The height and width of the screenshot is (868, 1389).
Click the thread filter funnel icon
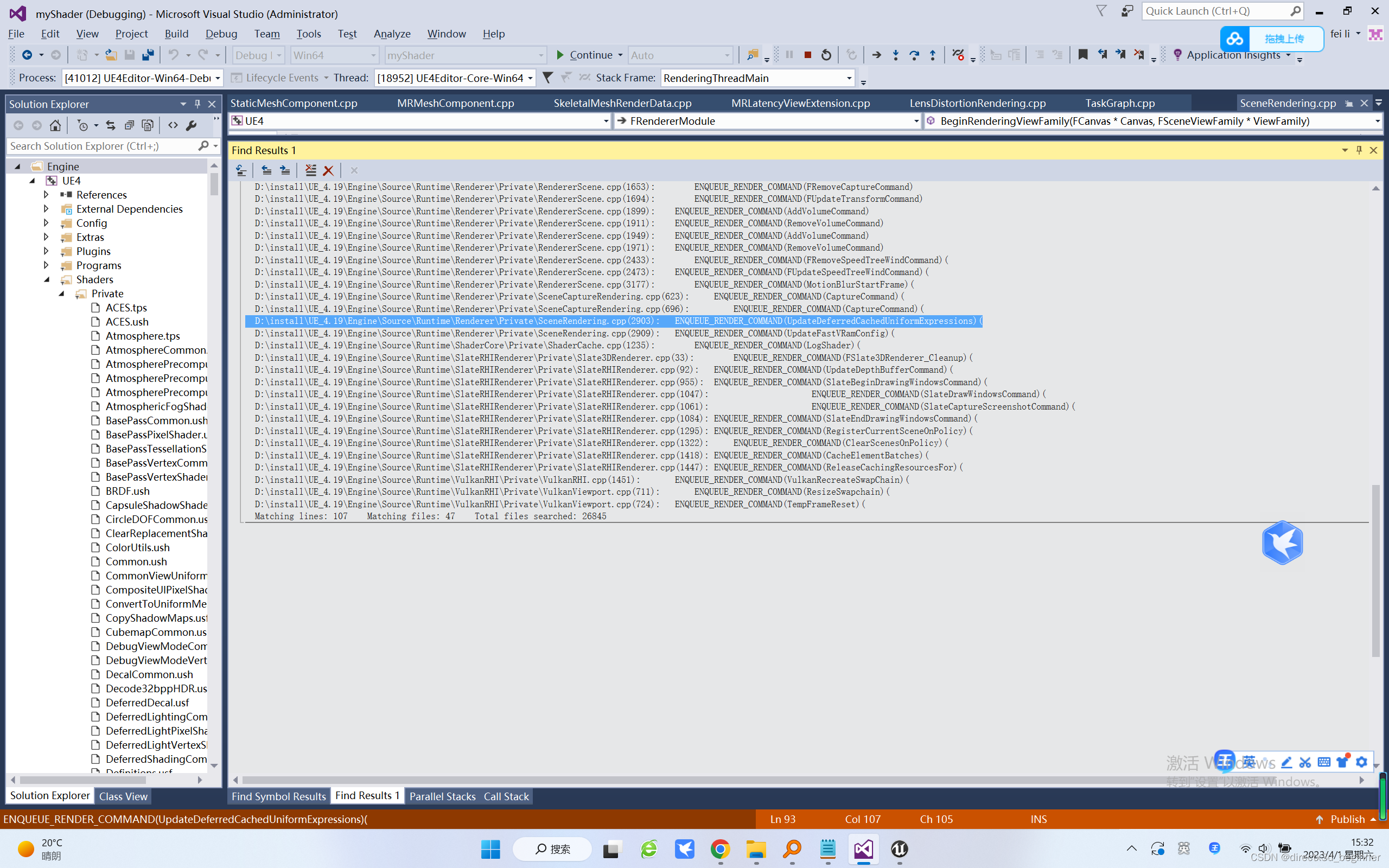[x=547, y=78]
